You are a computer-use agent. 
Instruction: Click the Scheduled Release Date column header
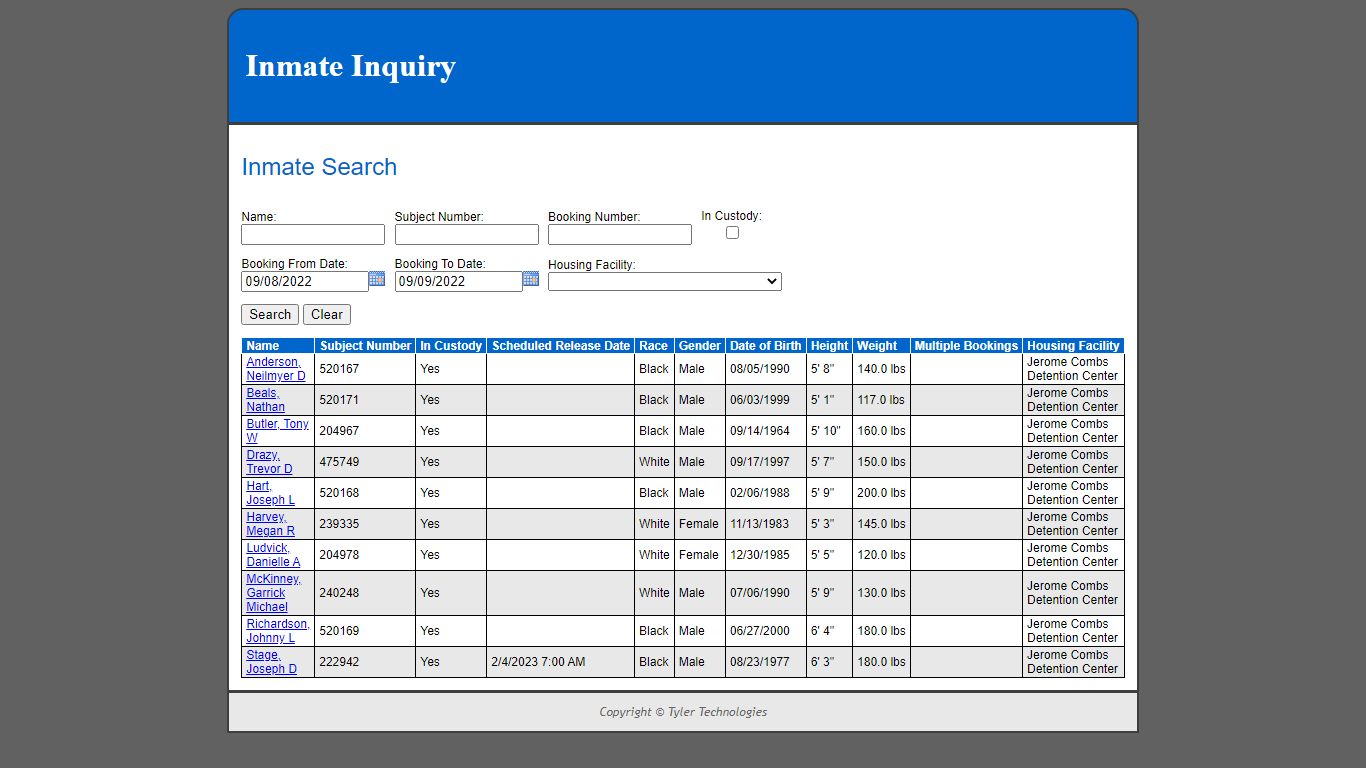coord(561,346)
